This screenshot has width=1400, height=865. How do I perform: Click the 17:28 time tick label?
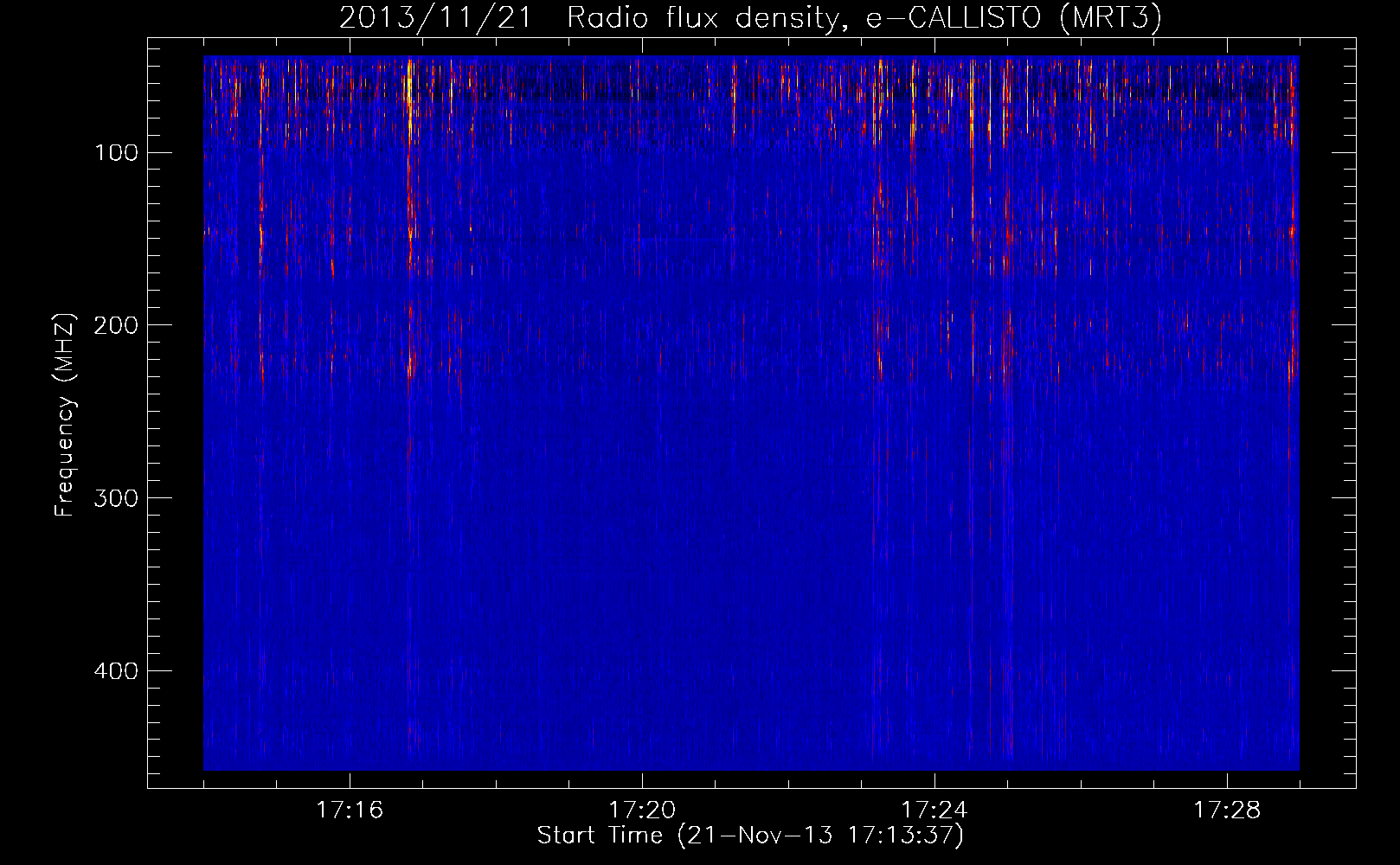tap(1227, 811)
